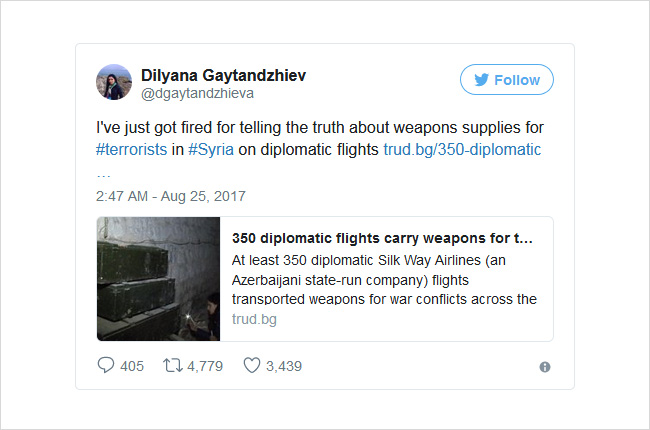Screen dimensions: 650x430
Task: Open the card headline 350 diplomatic flights
Action: click(x=382, y=238)
